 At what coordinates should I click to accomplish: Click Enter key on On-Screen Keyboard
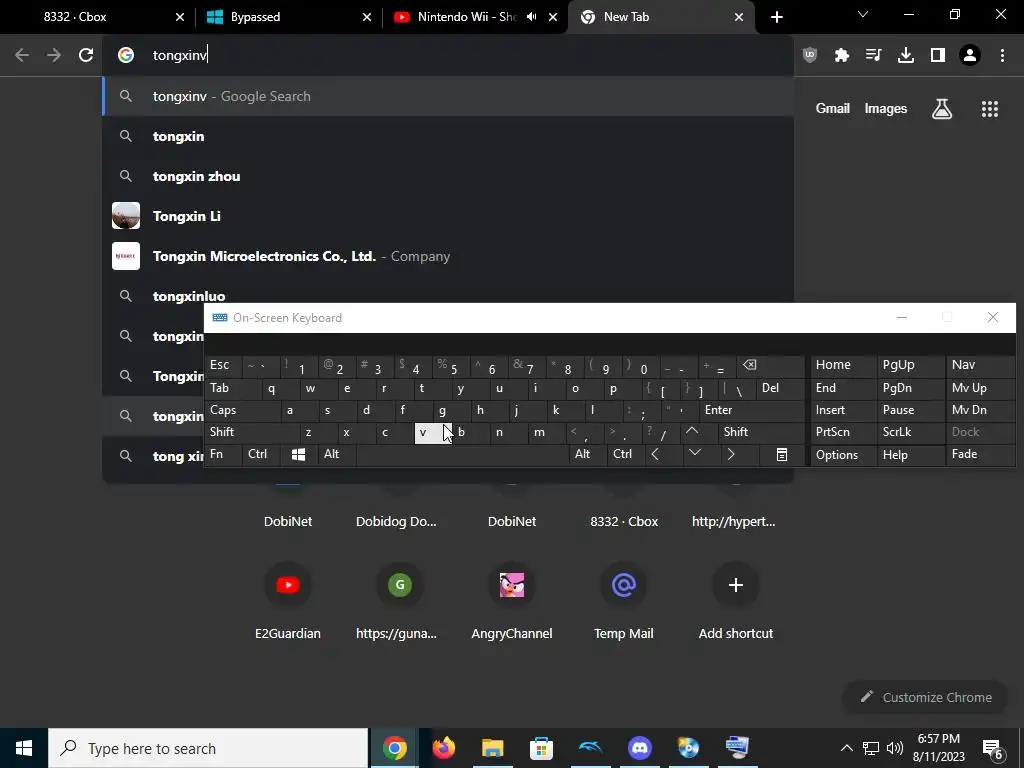pyautogui.click(x=752, y=410)
